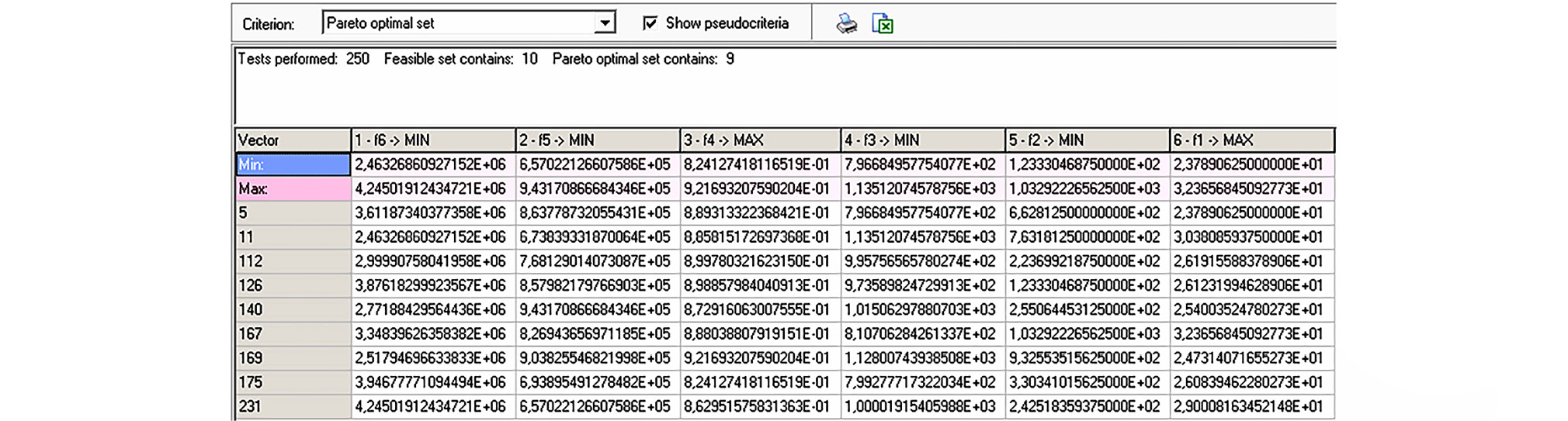This screenshot has height=421, width=1568.
Task: Click the '2 - f5 -> MIN' column header
Action: click(597, 140)
